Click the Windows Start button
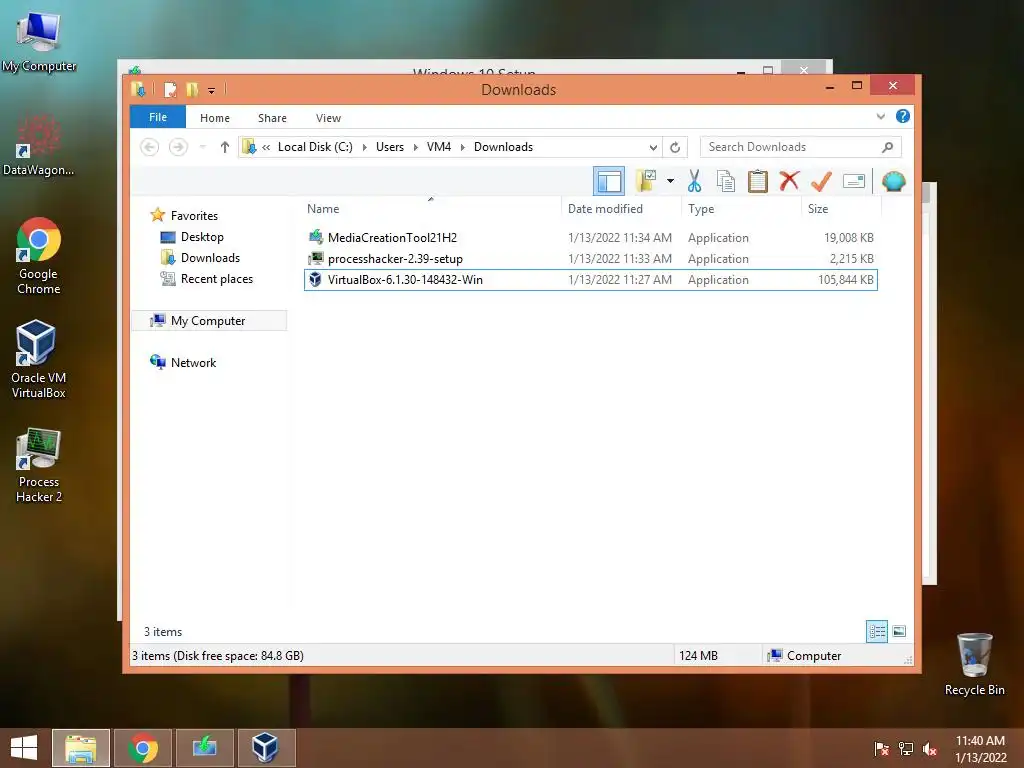This screenshot has width=1024, height=768. pyautogui.click(x=24, y=748)
